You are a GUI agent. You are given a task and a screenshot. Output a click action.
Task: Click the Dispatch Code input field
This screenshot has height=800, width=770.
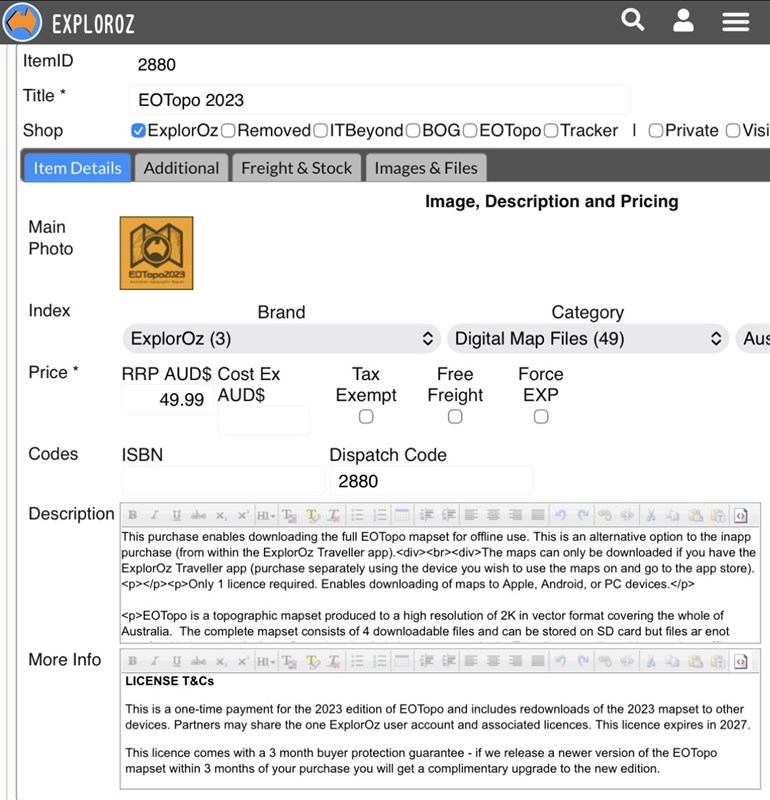click(x=430, y=481)
